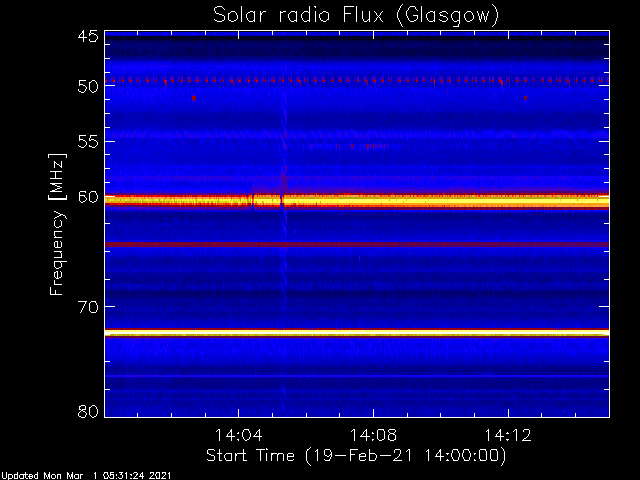Image resolution: width=640 pixels, height=480 pixels.
Task: Click the dotted red line near 49.5 MHz
Action: click(357, 80)
